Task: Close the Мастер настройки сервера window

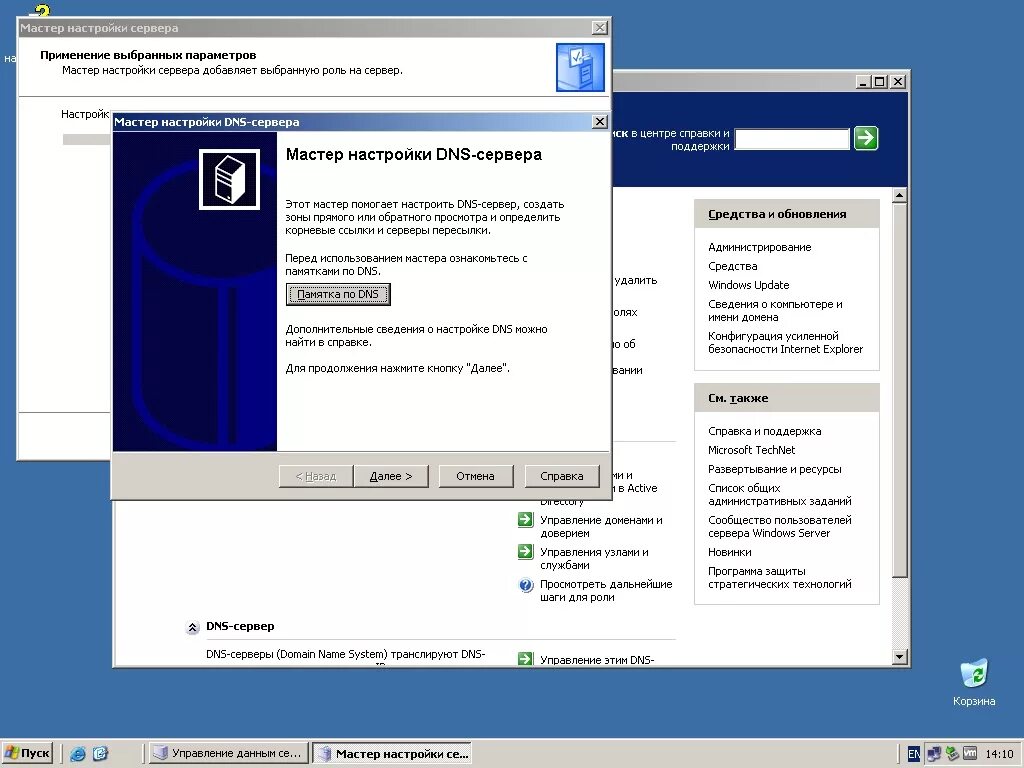Action: pyautogui.click(x=600, y=28)
